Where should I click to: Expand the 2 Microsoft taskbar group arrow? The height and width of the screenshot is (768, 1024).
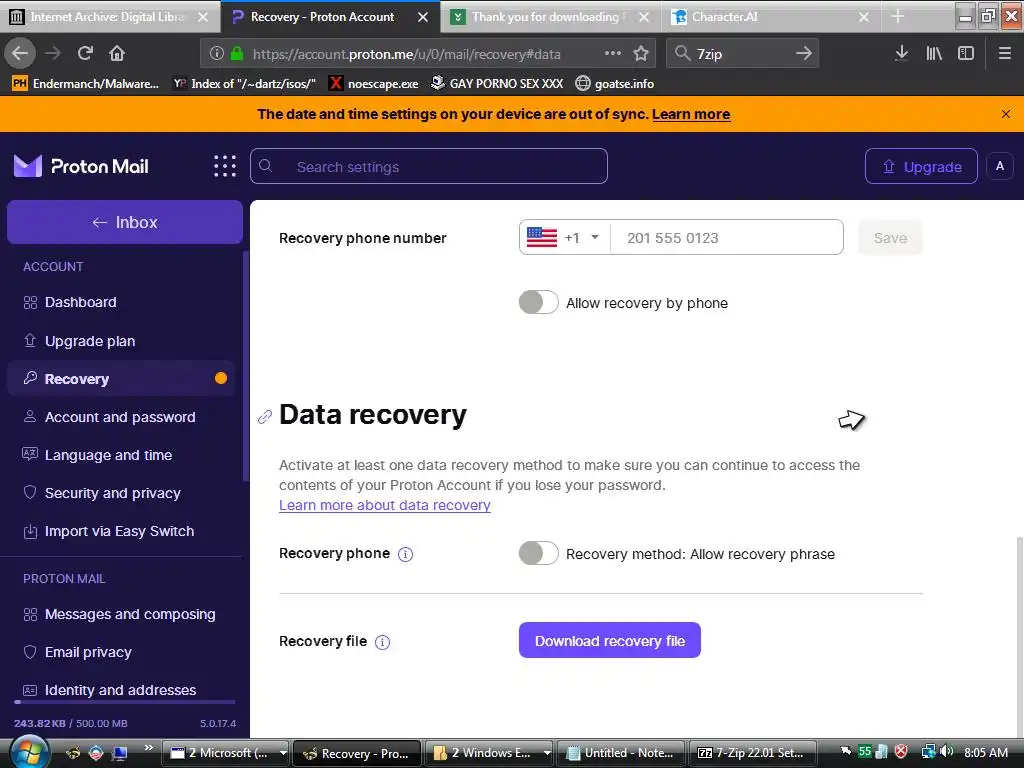(x=283, y=753)
